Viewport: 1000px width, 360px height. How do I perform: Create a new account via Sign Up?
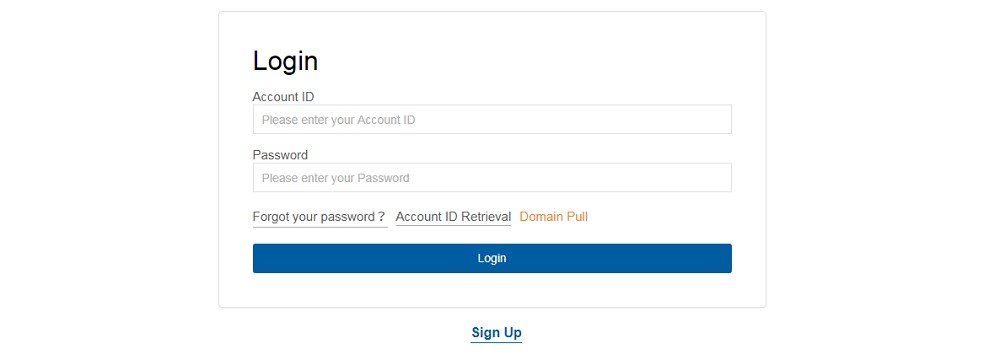[x=496, y=333]
